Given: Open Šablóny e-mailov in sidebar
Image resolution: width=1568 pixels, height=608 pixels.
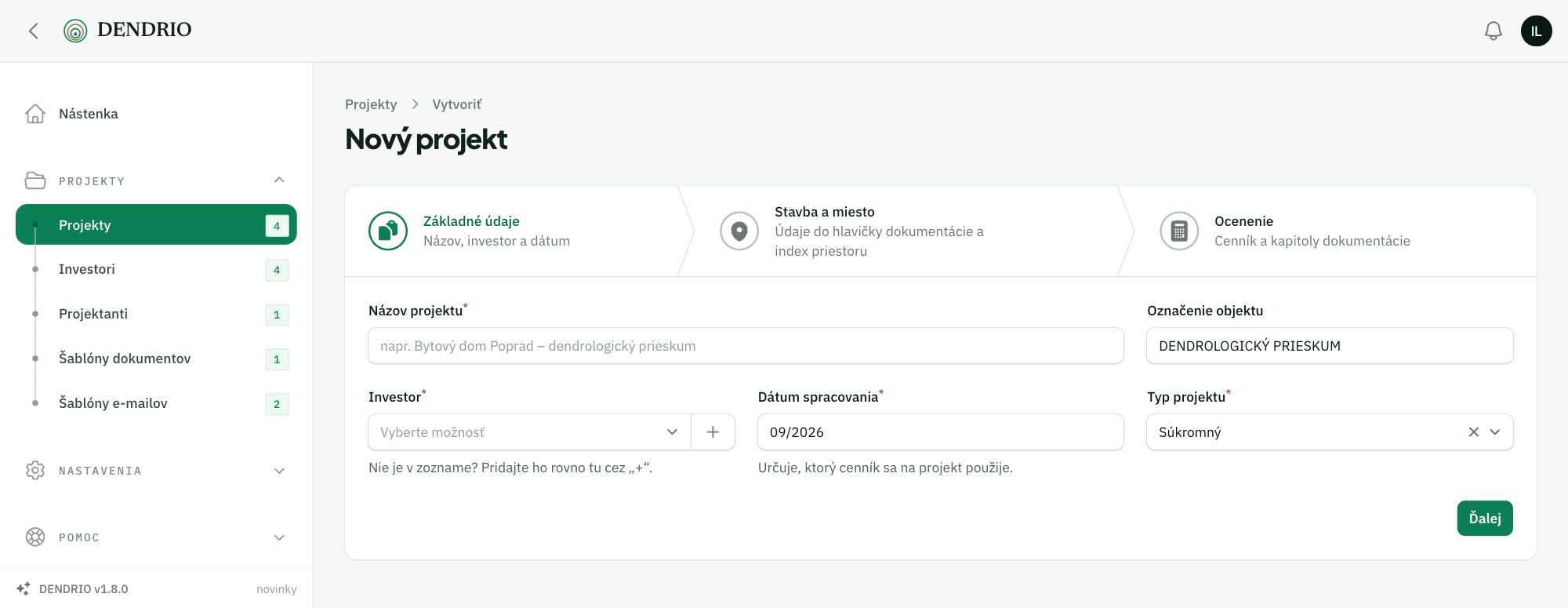Looking at the screenshot, I should [156, 403].
